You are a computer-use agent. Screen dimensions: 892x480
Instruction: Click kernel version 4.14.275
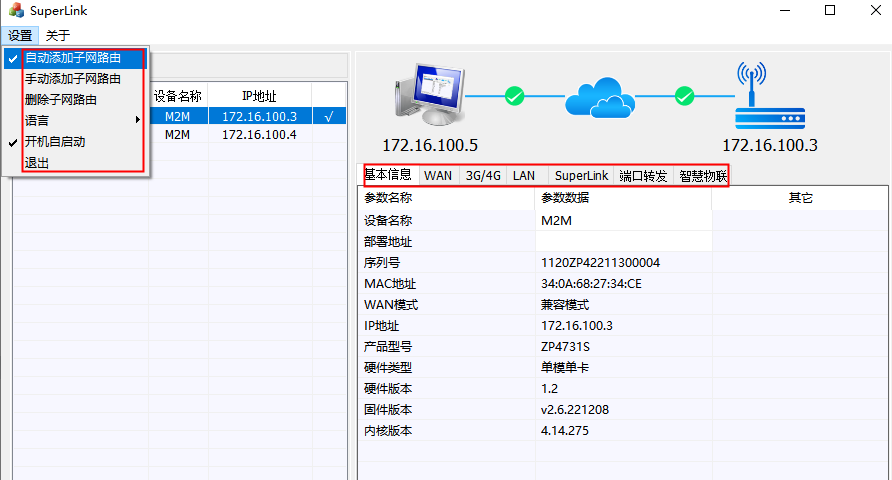pos(564,431)
